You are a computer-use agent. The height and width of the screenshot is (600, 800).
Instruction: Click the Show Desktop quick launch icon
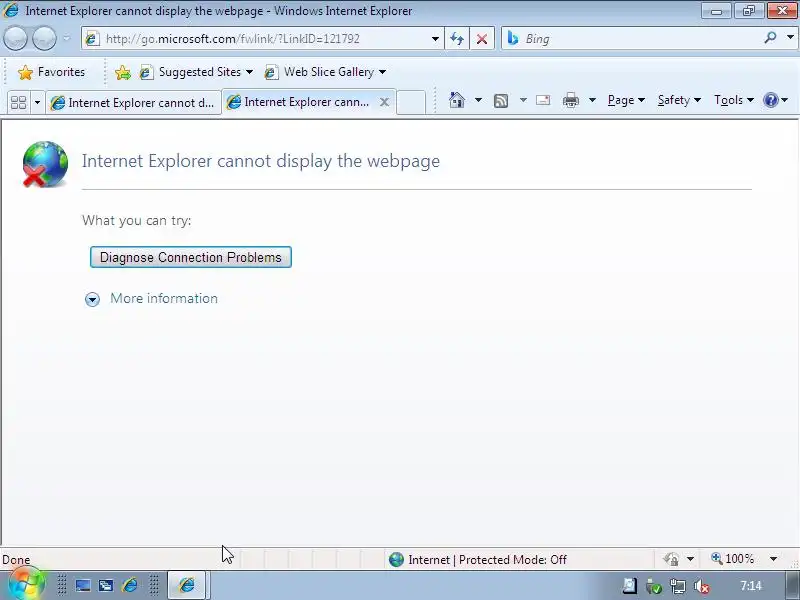83,585
